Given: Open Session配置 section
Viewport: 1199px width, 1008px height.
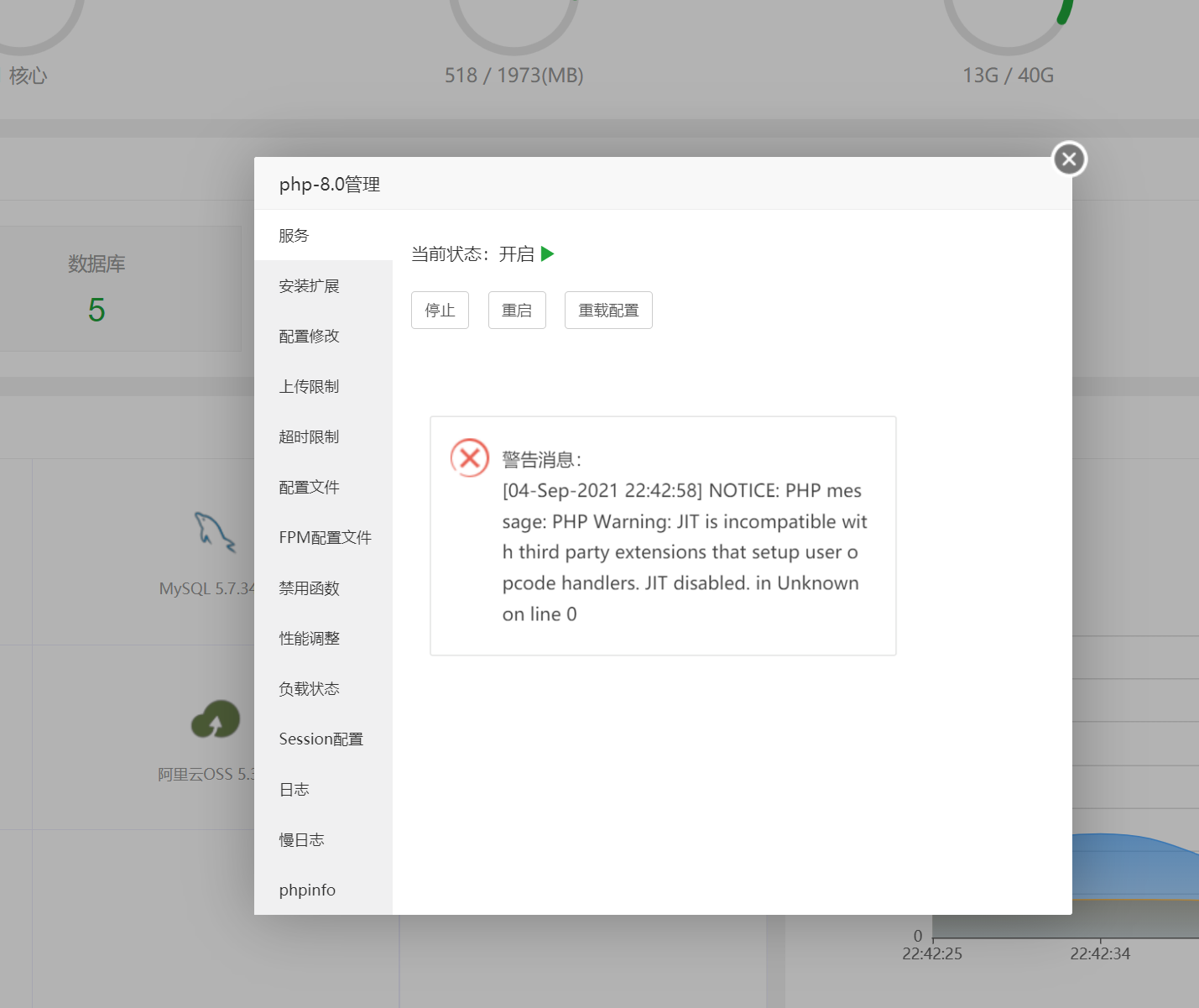Looking at the screenshot, I should pos(323,739).
